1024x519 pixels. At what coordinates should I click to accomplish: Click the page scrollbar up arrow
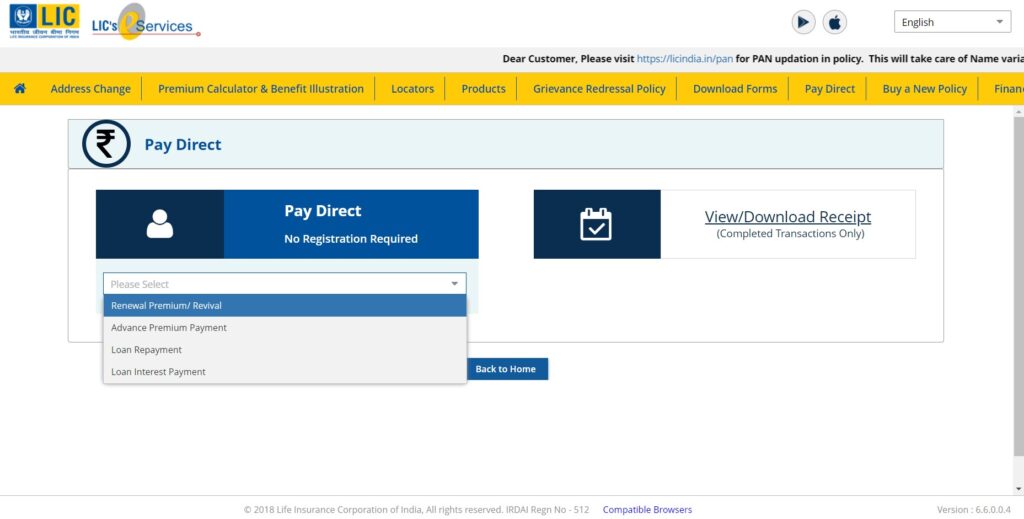click(1018, 112)
